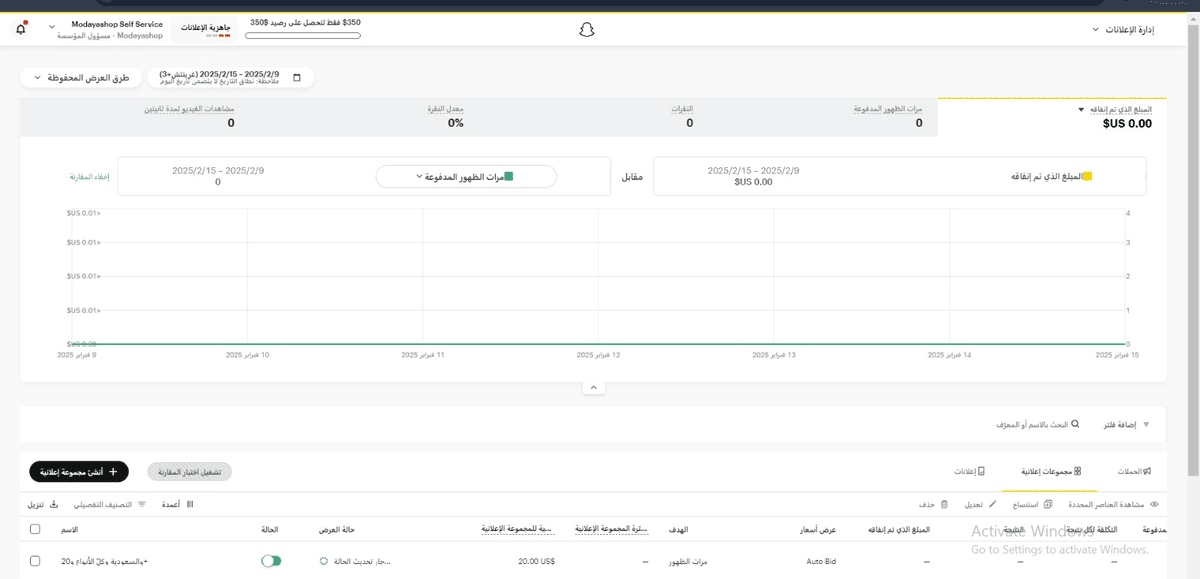
Task: Toggle off the ad set's status switch
Action: click(x=271, y=561)
